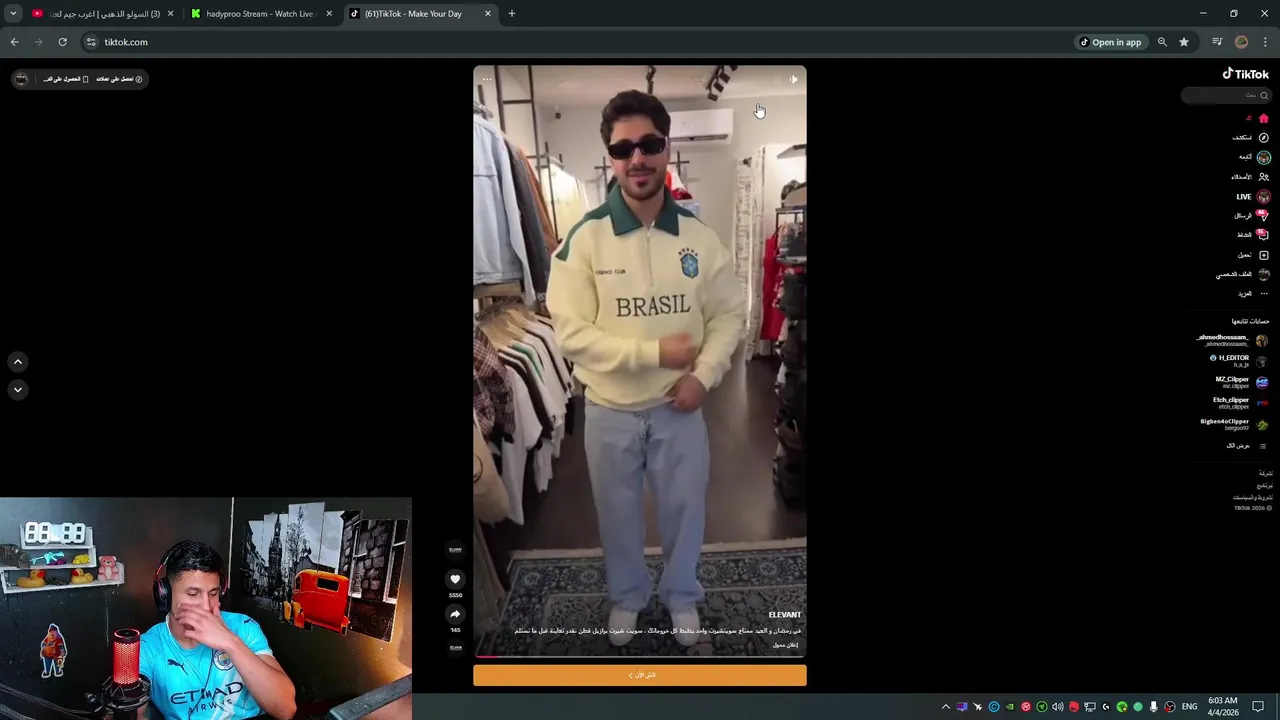The height and width of the screenshot is (720, 1280).
Task: Open the TikTok Home feed icon
Action: (1263, 118)
